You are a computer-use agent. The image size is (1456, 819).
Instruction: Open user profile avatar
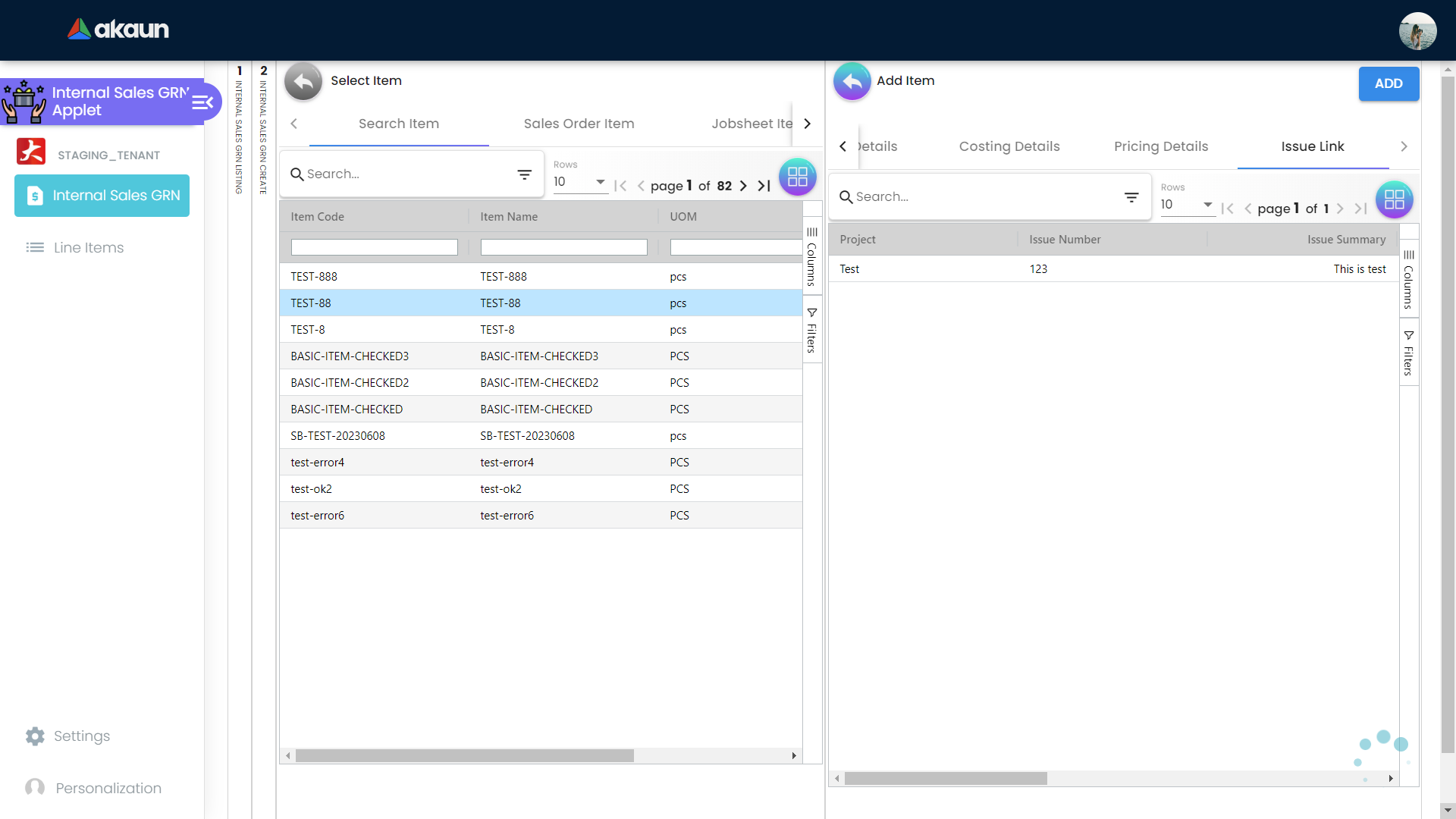pos(1417,31)
